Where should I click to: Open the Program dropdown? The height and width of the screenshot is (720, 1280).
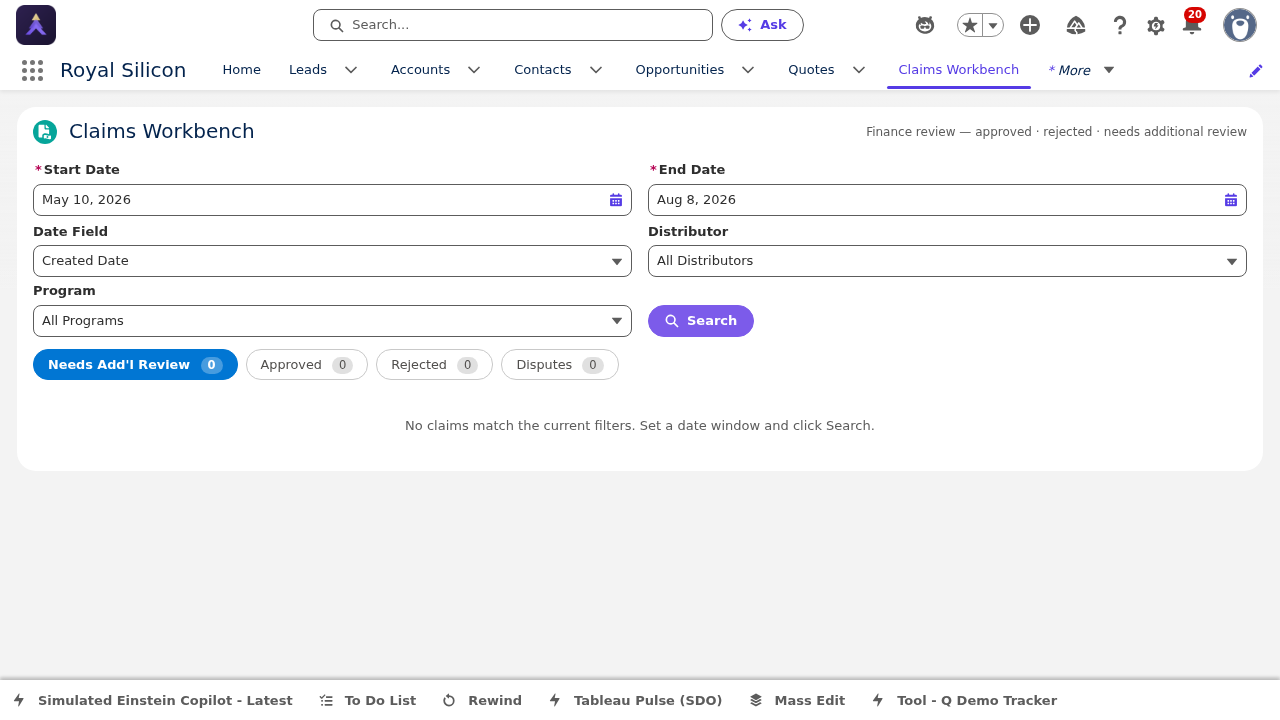pos(332,321)
